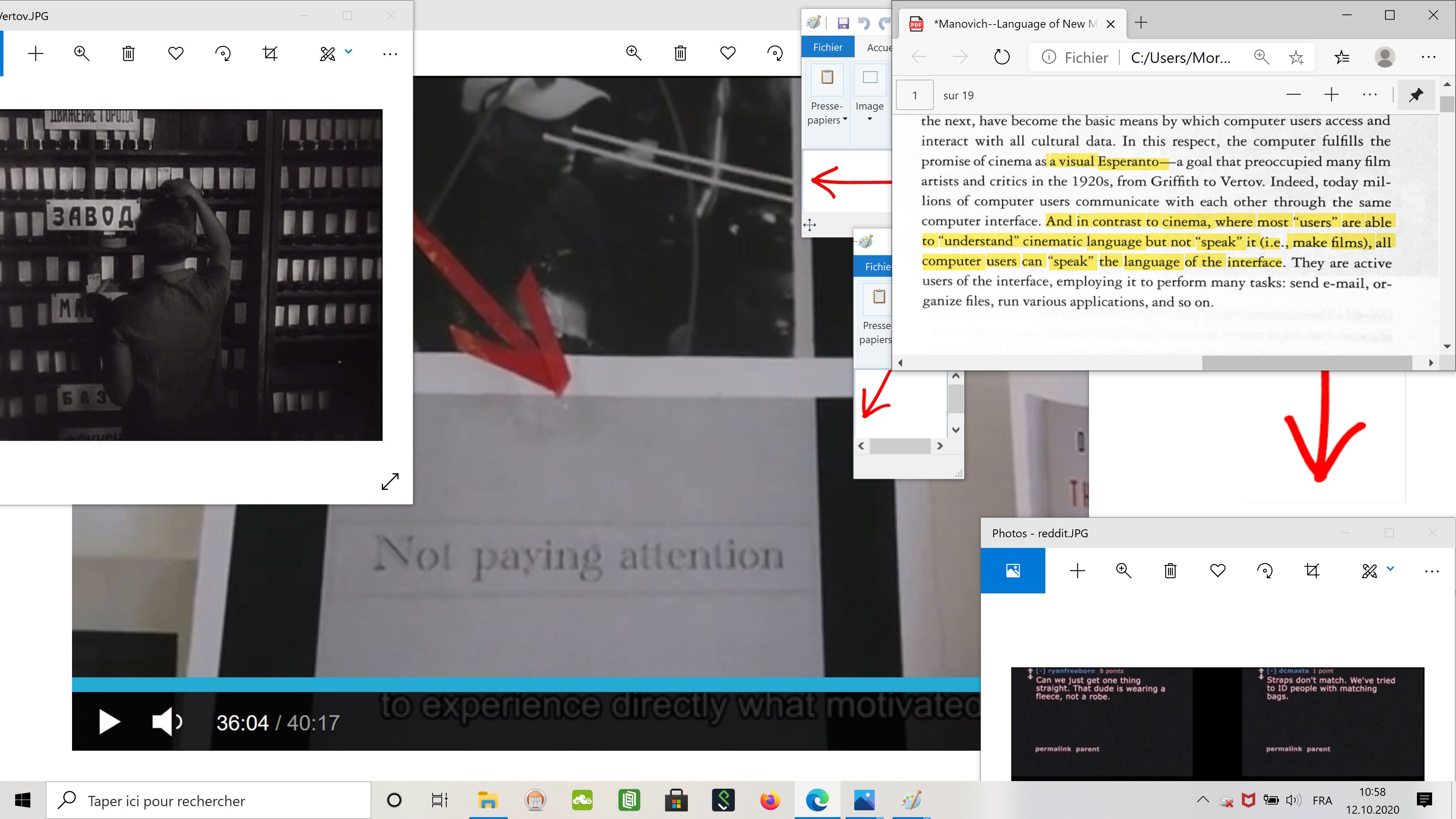Save the Paint document
Image resolution: width=1456 pixels, height=819 pixels.
[843, 23]
